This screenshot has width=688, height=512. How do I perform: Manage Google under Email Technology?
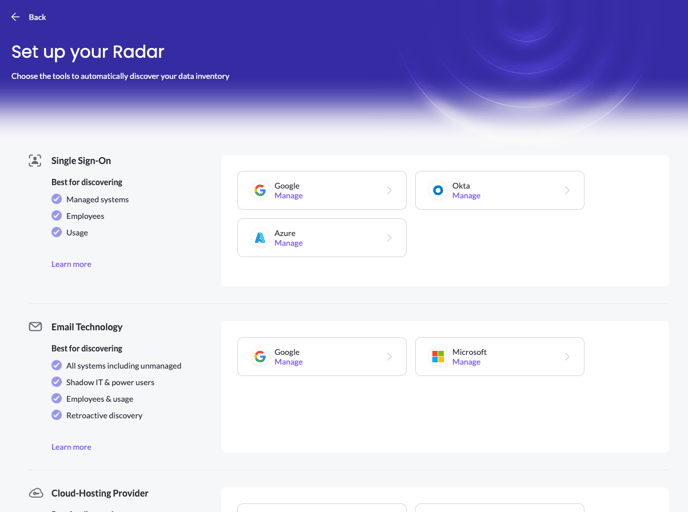(288, 362)
